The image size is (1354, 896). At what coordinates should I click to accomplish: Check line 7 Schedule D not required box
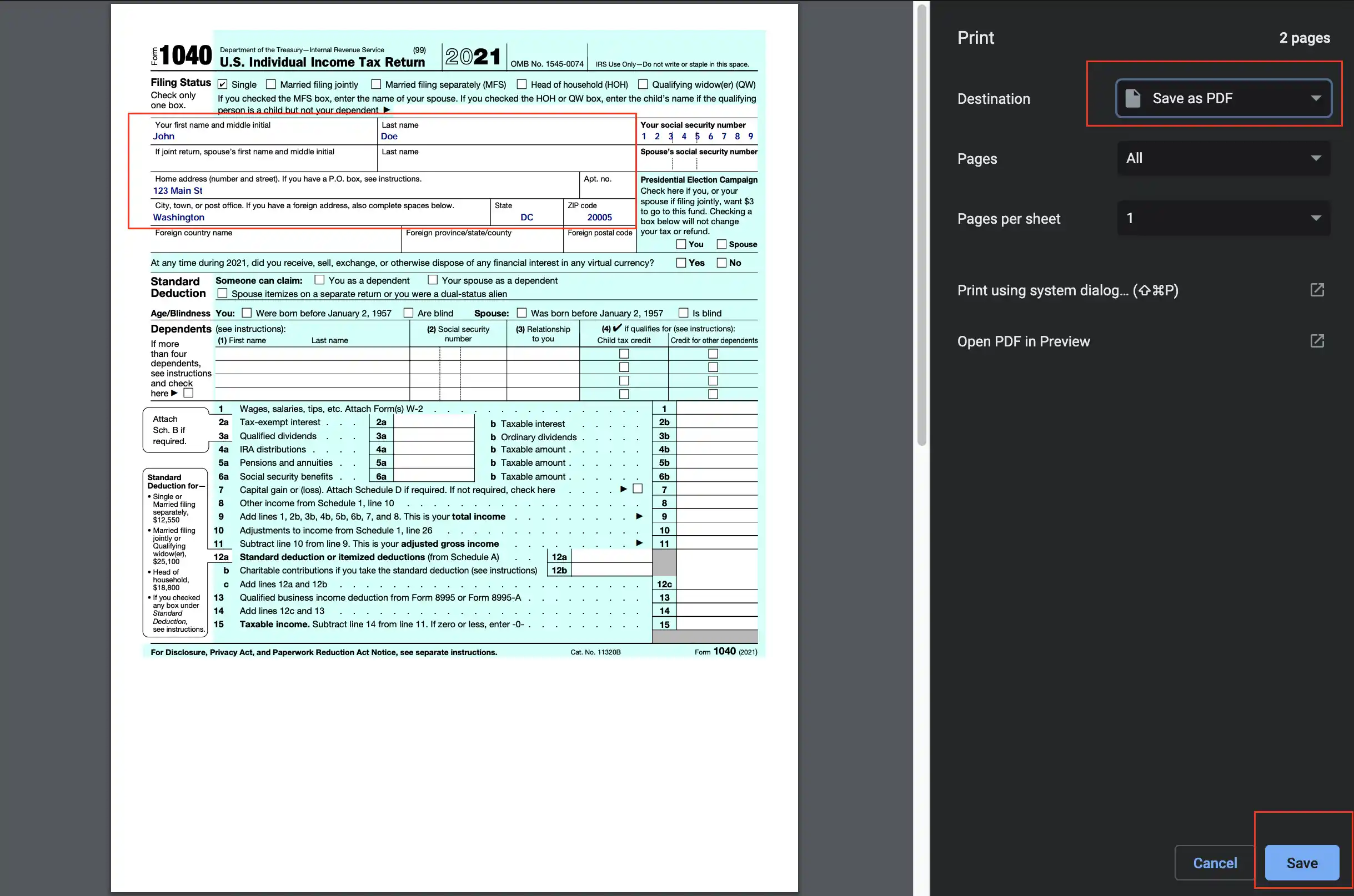[638, 489]
